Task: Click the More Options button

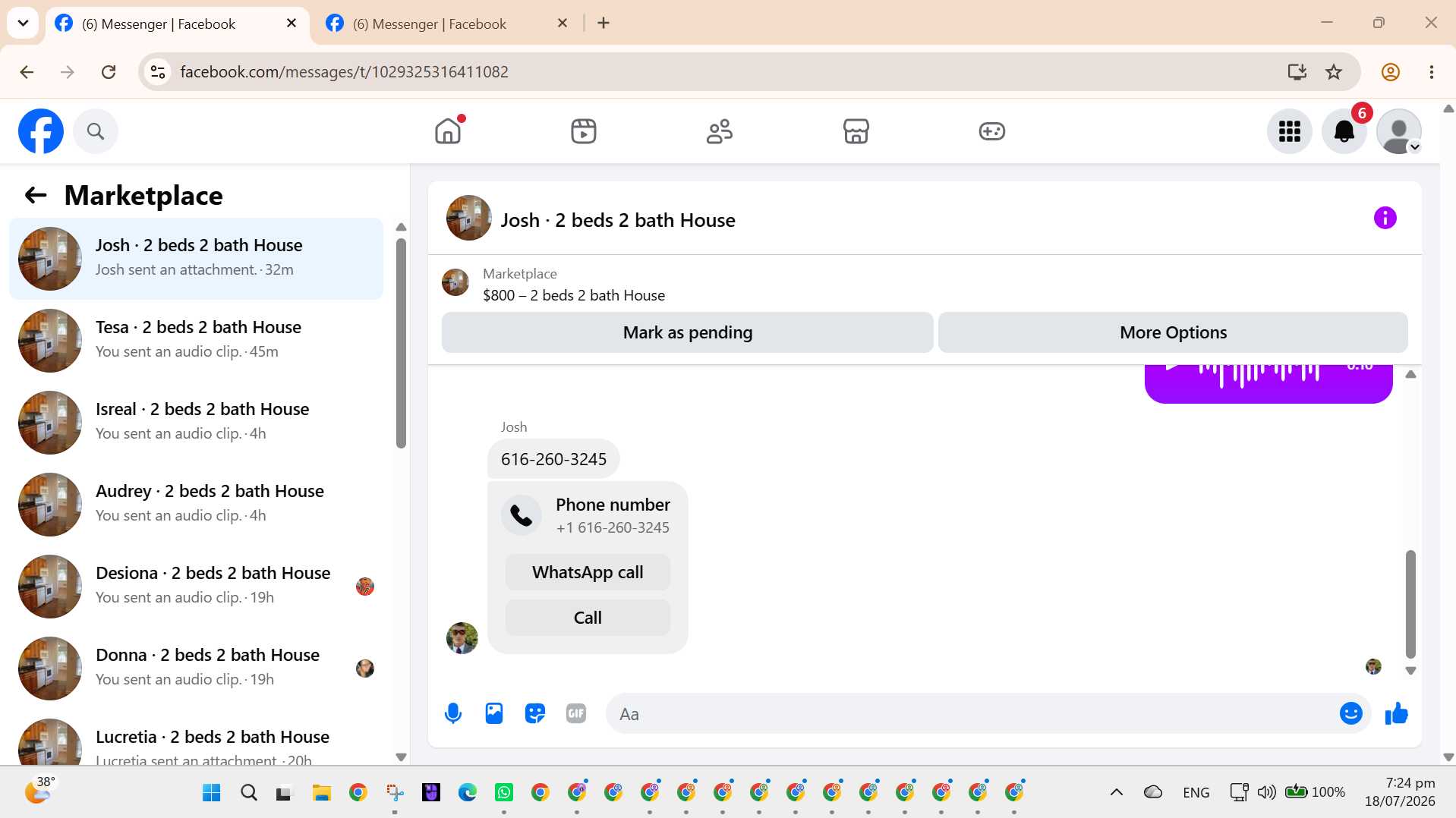Action: (1173, 332)
